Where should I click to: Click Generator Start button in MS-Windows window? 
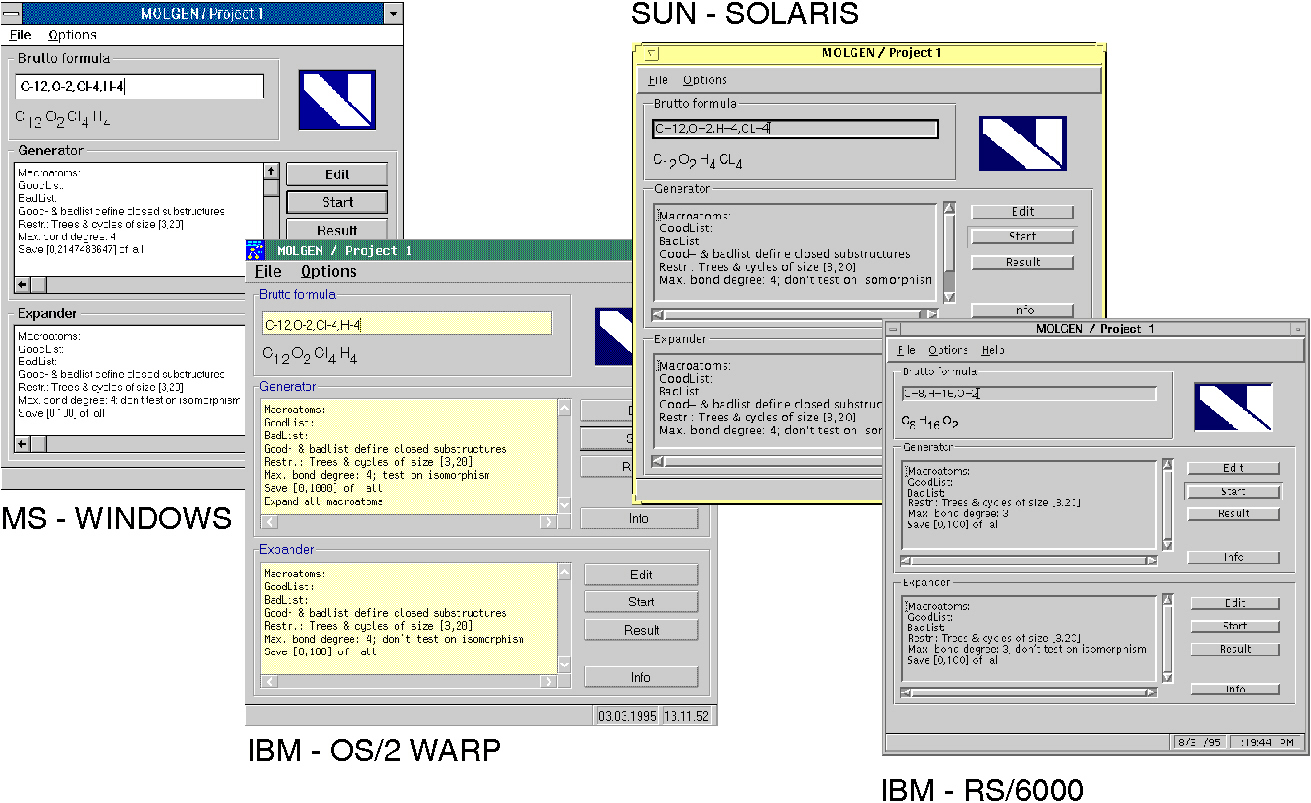(x=337, y=202)
